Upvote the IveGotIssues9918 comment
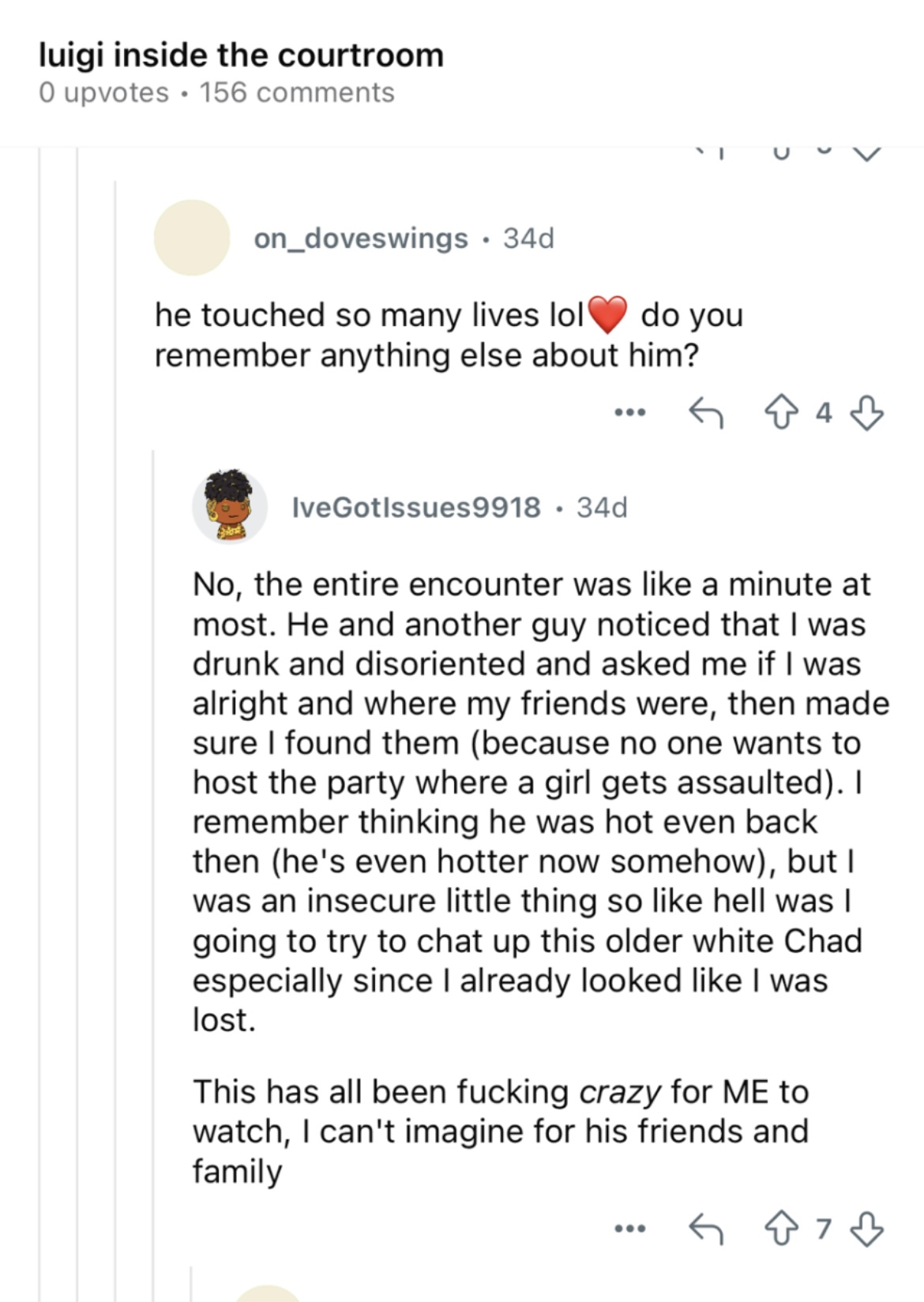Image resolution: width=924 pixels, height=1302 pixels. coord(781,1229)
